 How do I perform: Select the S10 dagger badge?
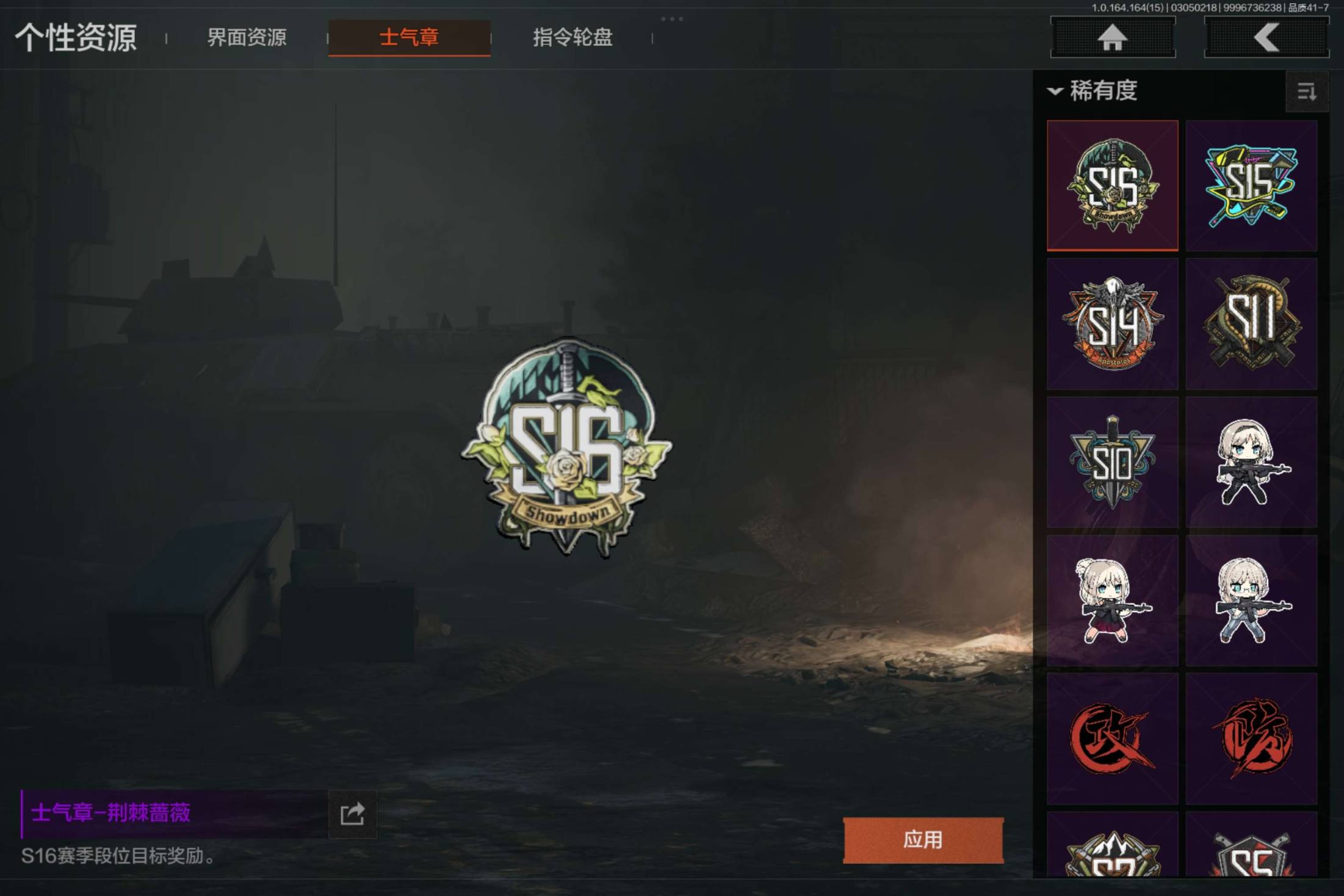point(1113,463)
